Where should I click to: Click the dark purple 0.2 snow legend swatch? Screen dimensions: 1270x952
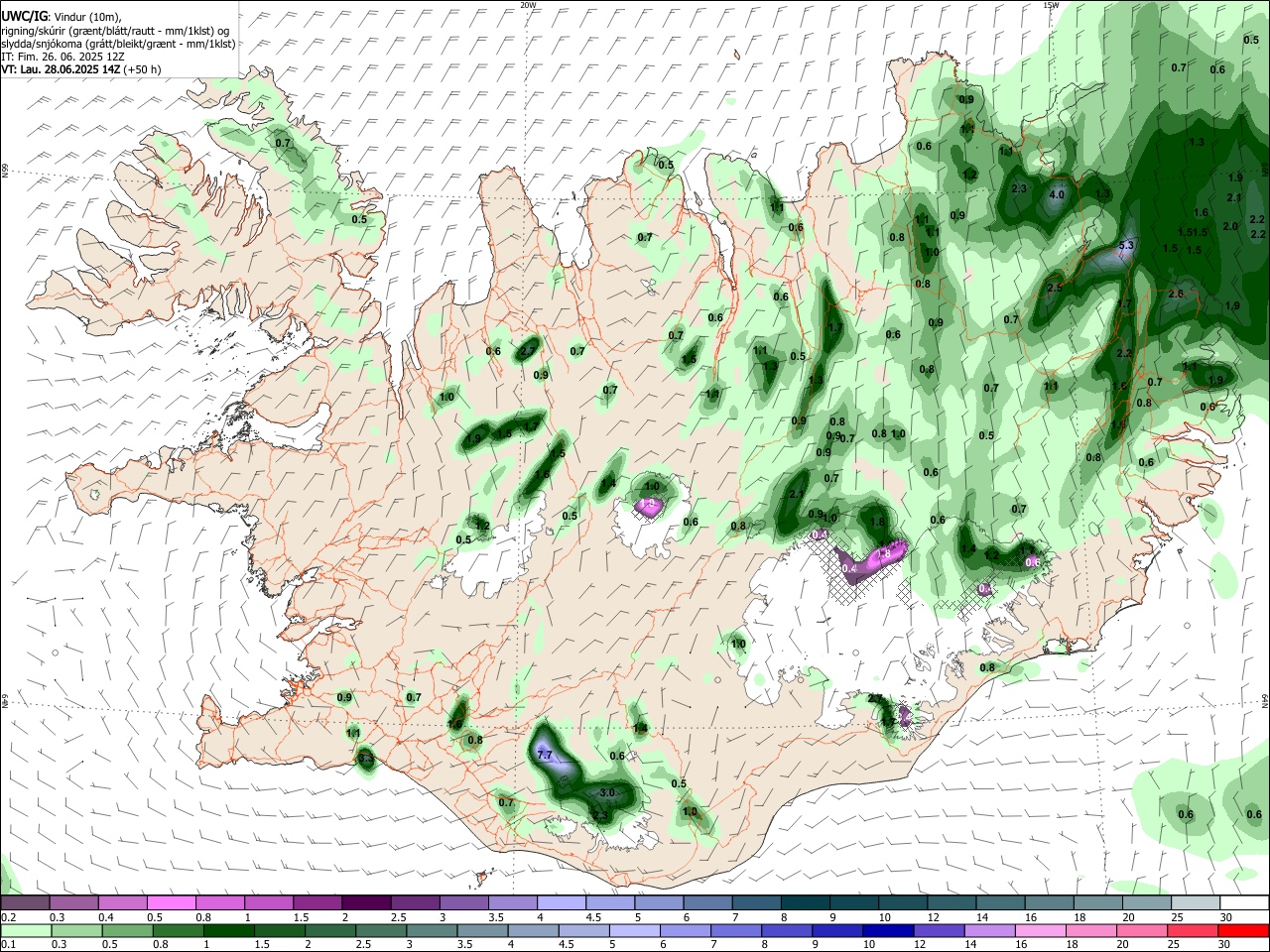25,903
